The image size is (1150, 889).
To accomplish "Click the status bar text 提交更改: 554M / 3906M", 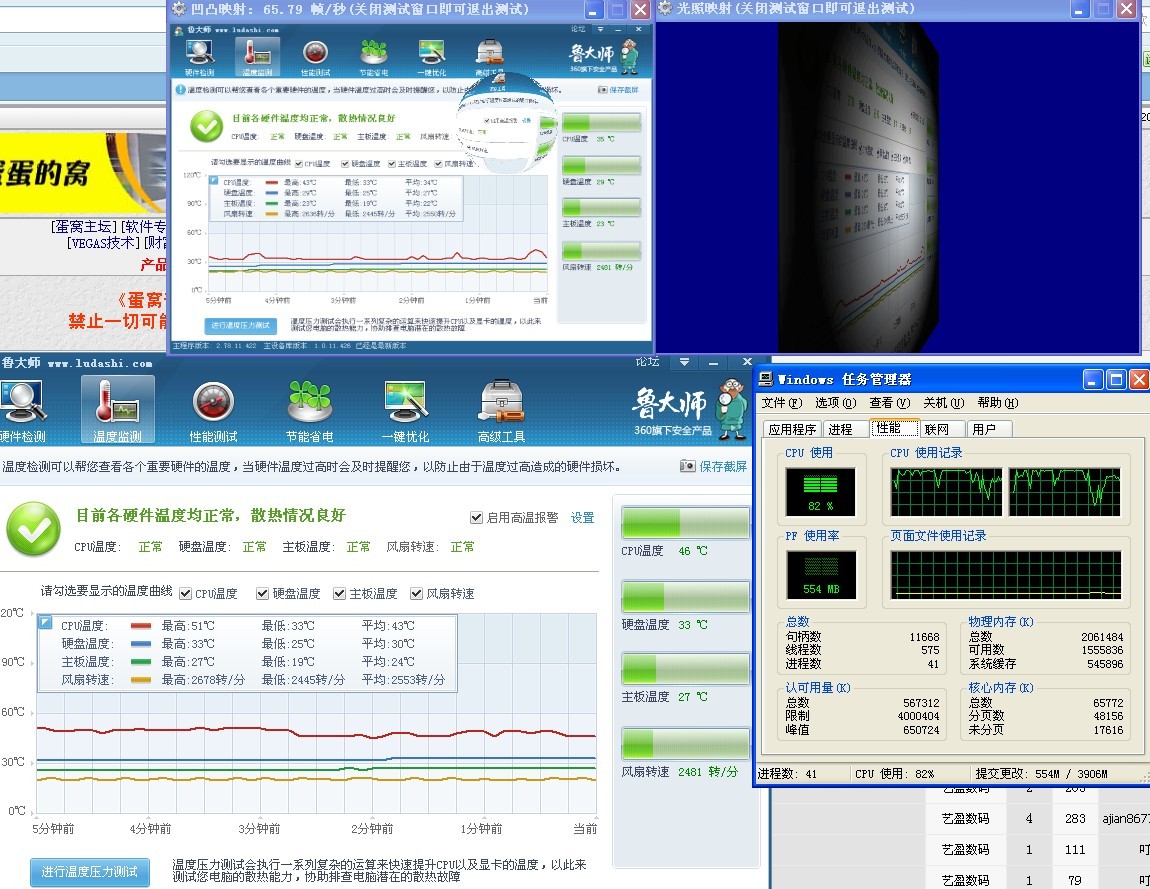I will point(1041,774).
